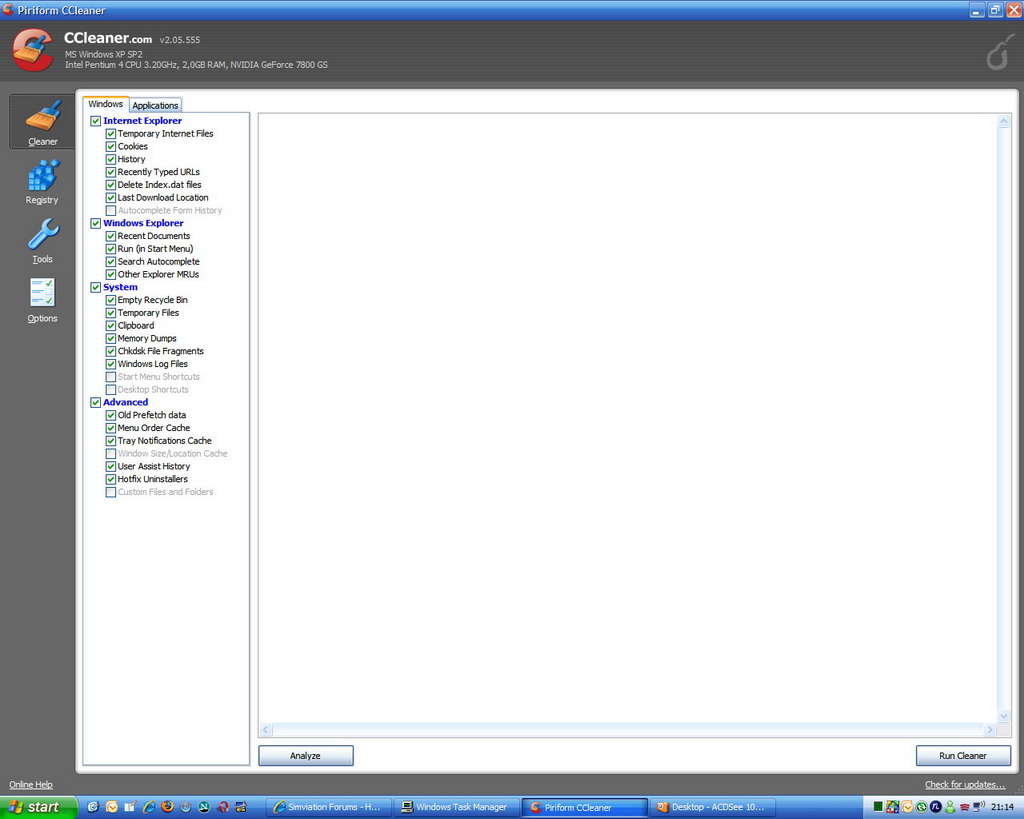Click the CCleaner logo in header
This screenshot has width=1024, height=819.
coord(33,50)
